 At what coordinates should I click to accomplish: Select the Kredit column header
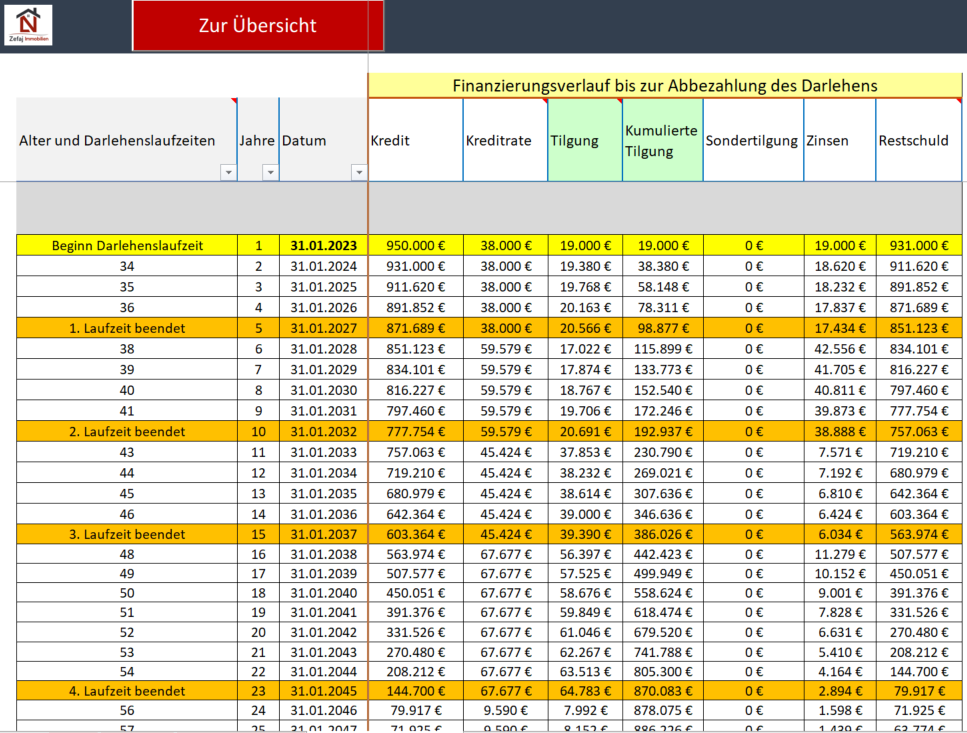point(415,141)
